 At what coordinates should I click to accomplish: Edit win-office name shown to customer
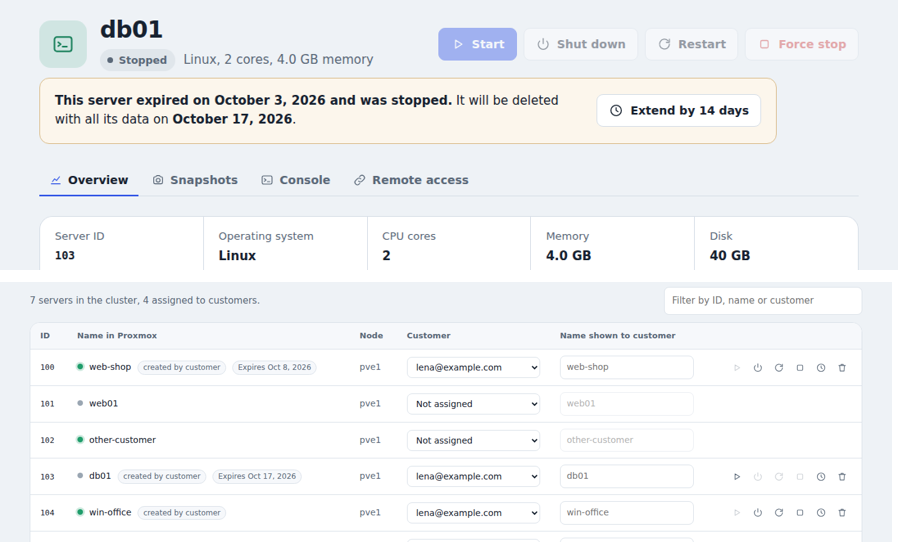pyautogui.click(x=627, y=513)
